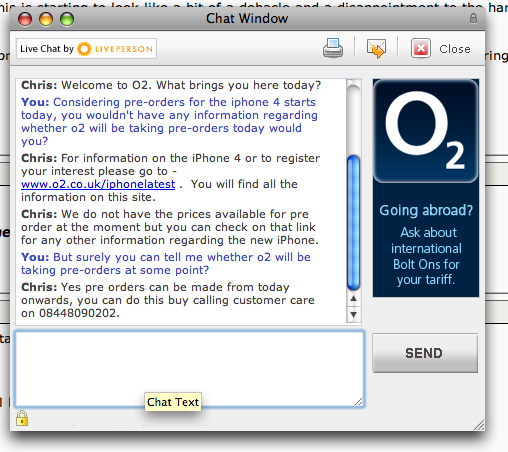The image size is (508, 452).
Task: Click the text area resize handle
Action: click(x=358, y=402)
